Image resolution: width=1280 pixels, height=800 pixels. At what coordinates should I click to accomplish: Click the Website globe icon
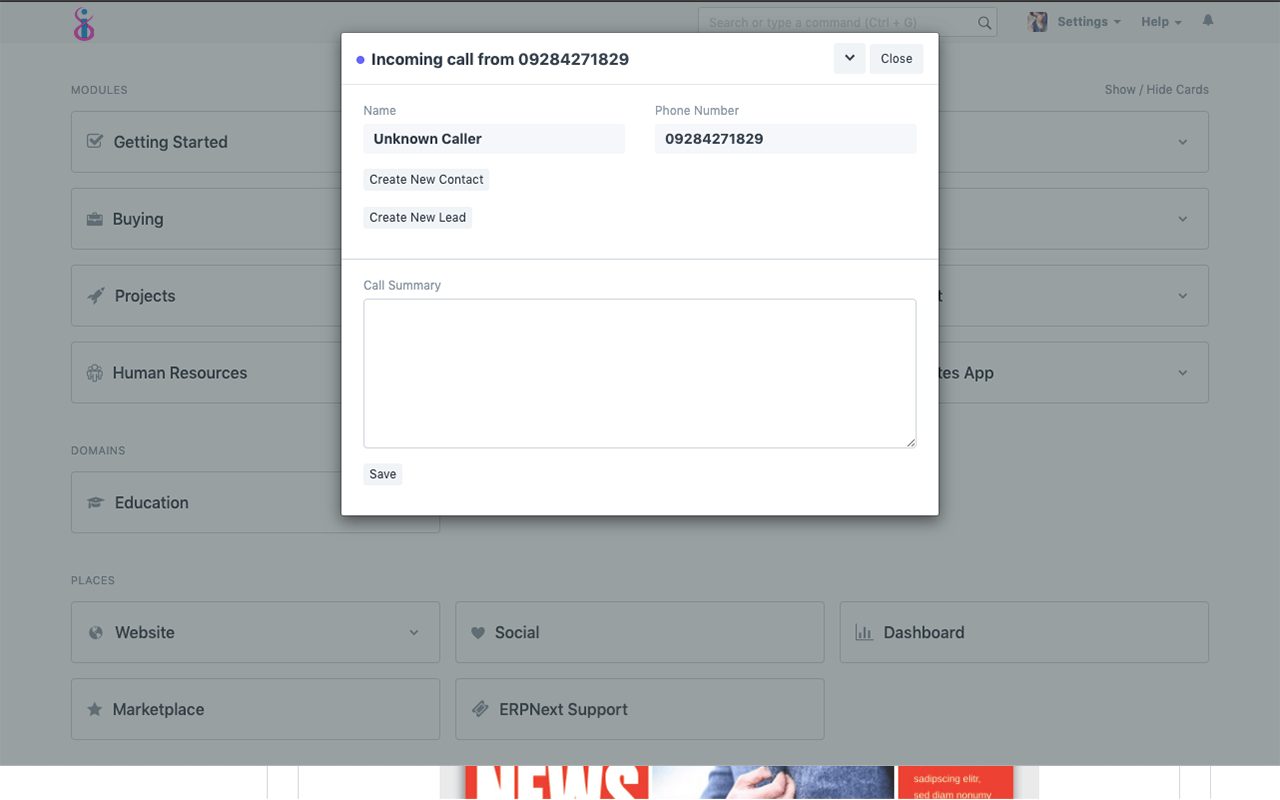(94, 632)
